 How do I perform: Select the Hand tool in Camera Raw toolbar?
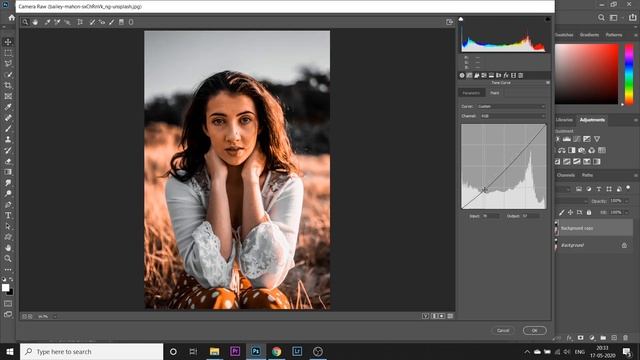(36, 22)
